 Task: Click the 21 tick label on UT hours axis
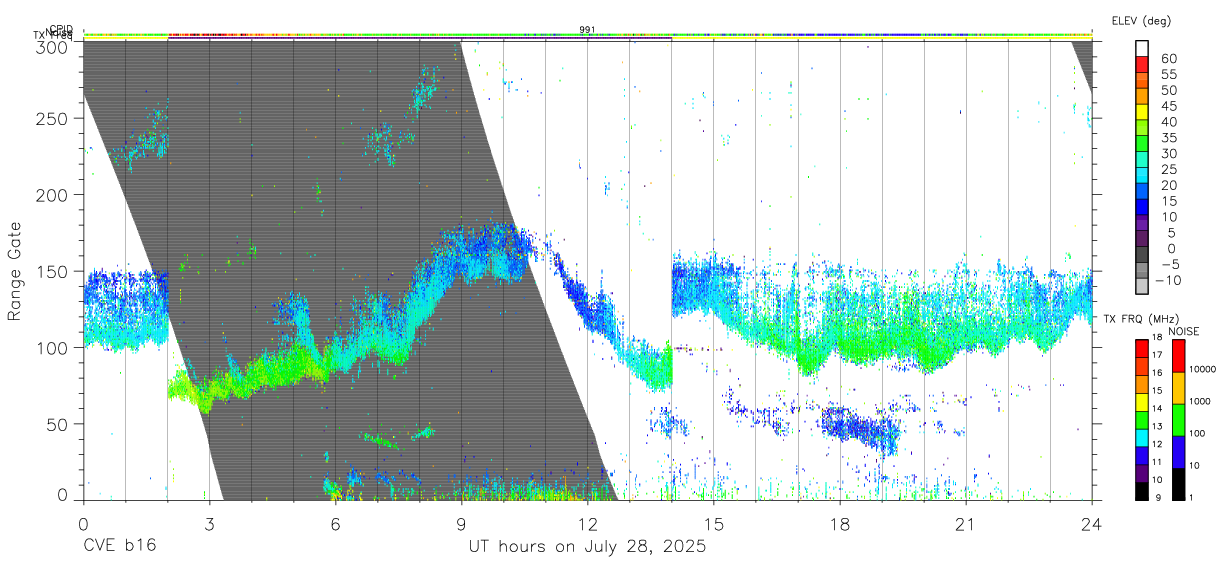click(965, 524)
